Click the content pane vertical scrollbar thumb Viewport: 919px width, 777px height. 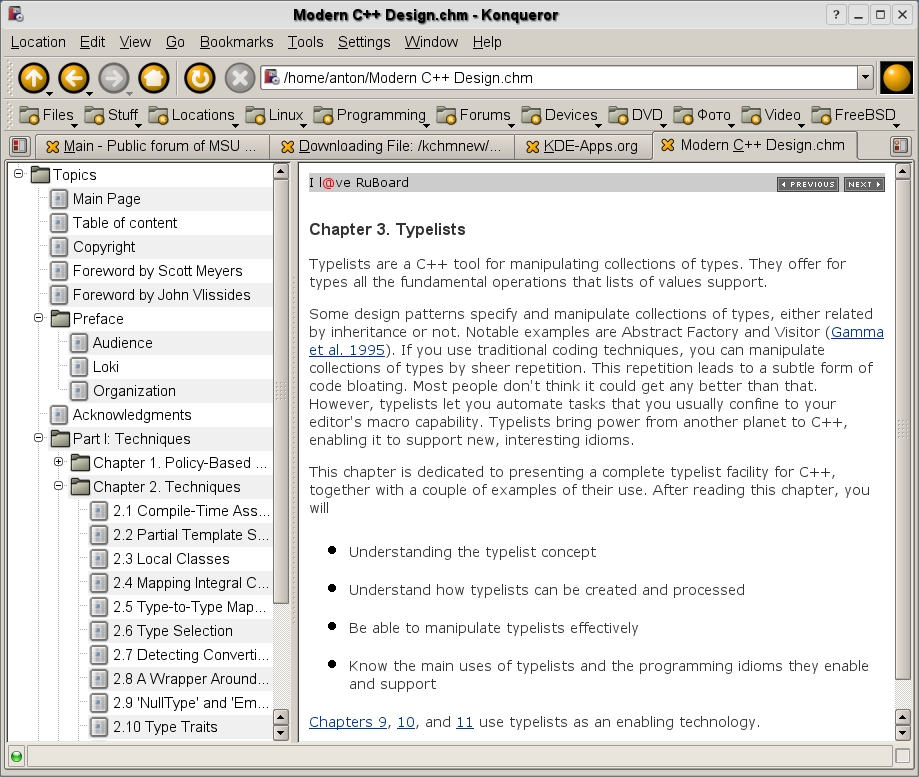tap(903, 430)
